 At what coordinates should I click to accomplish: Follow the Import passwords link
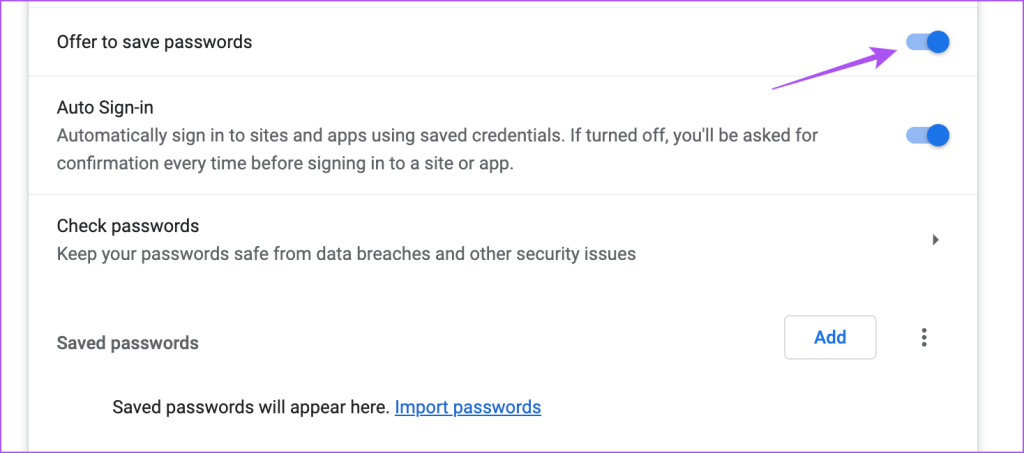pyautogui.click(x=468, y=407)
